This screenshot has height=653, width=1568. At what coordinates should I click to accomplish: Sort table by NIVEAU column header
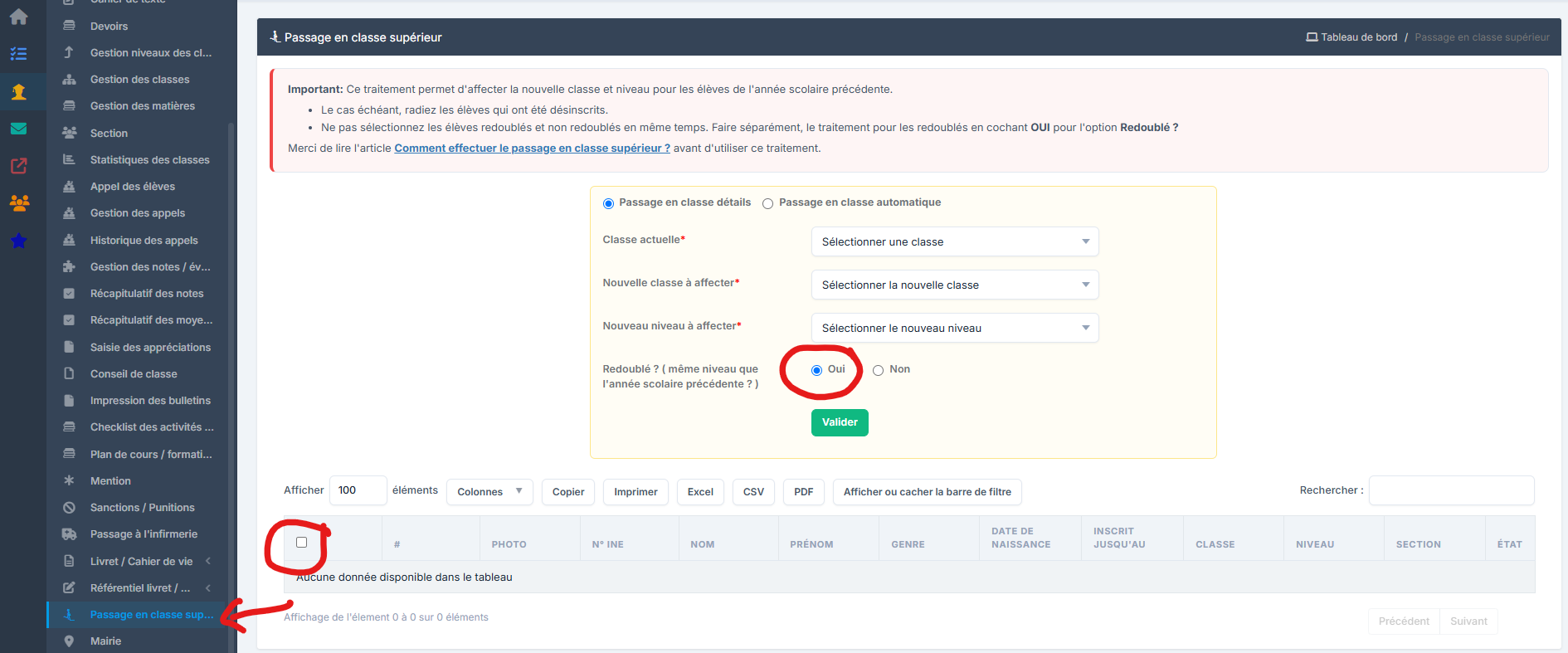(x=1334, y=538)
